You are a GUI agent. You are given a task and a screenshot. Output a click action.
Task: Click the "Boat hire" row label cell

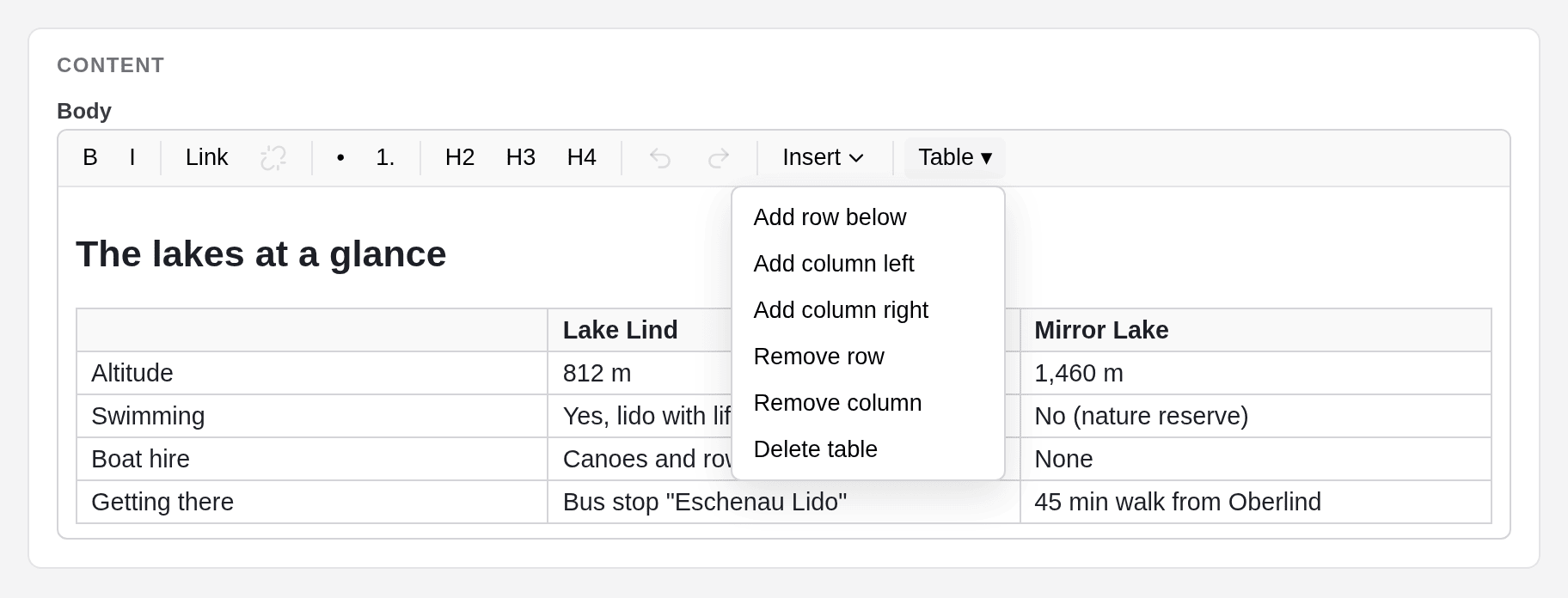pos(312,459)
